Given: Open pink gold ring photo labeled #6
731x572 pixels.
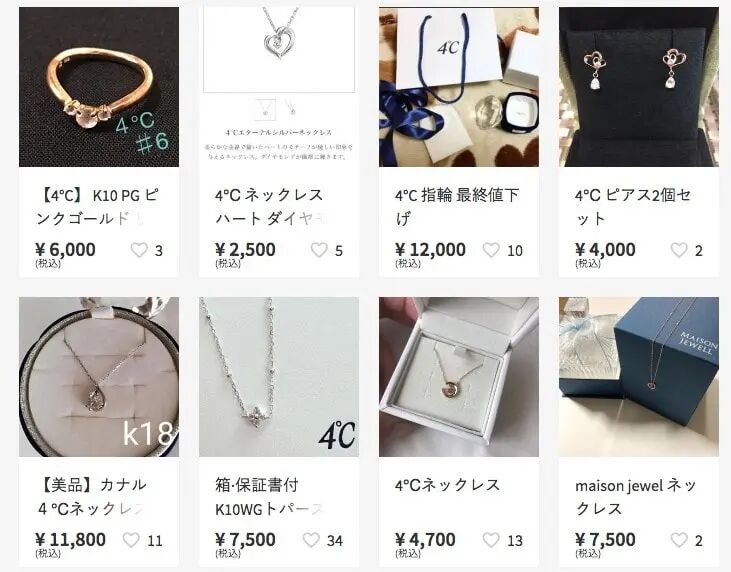Looking at the screenshot, I should (99, 87).
